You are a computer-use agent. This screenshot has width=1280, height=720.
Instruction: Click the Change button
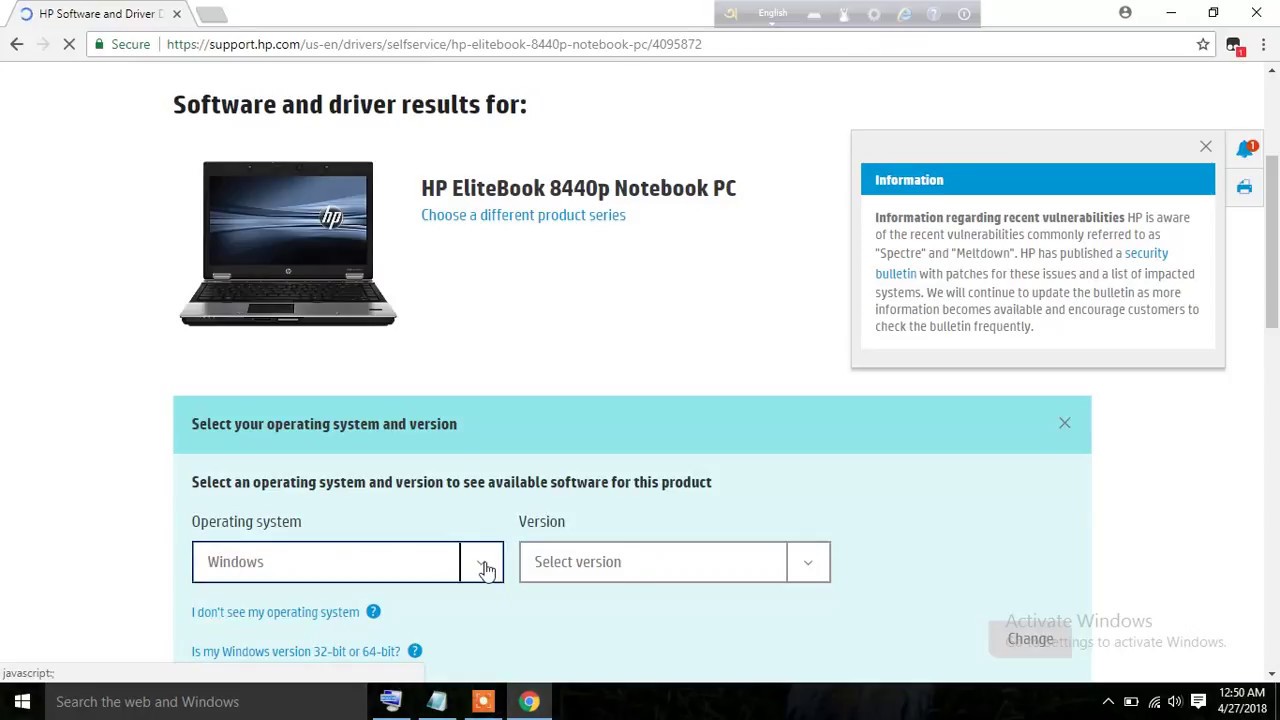click(1030, 639)
